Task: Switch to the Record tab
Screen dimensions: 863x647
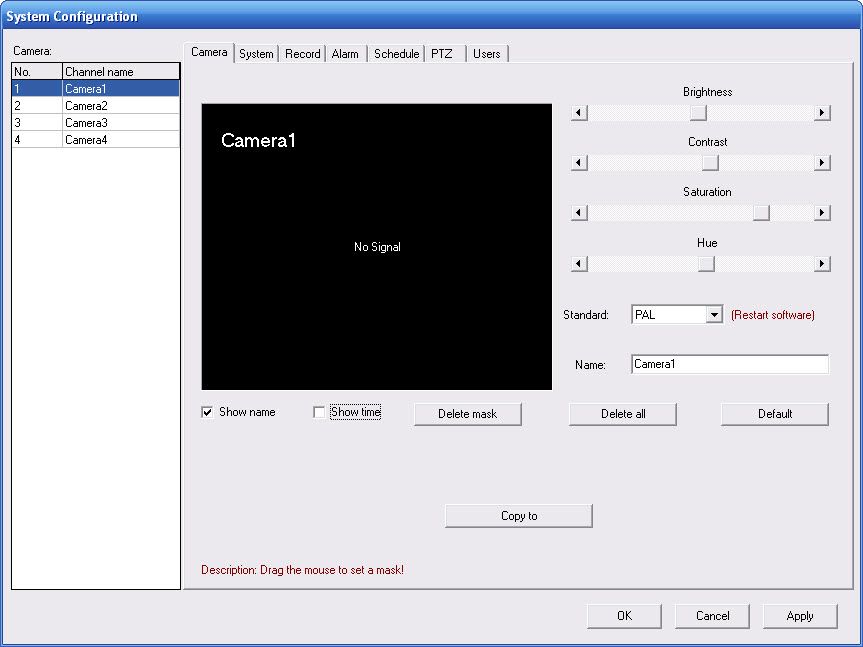Action: [302, 54]
